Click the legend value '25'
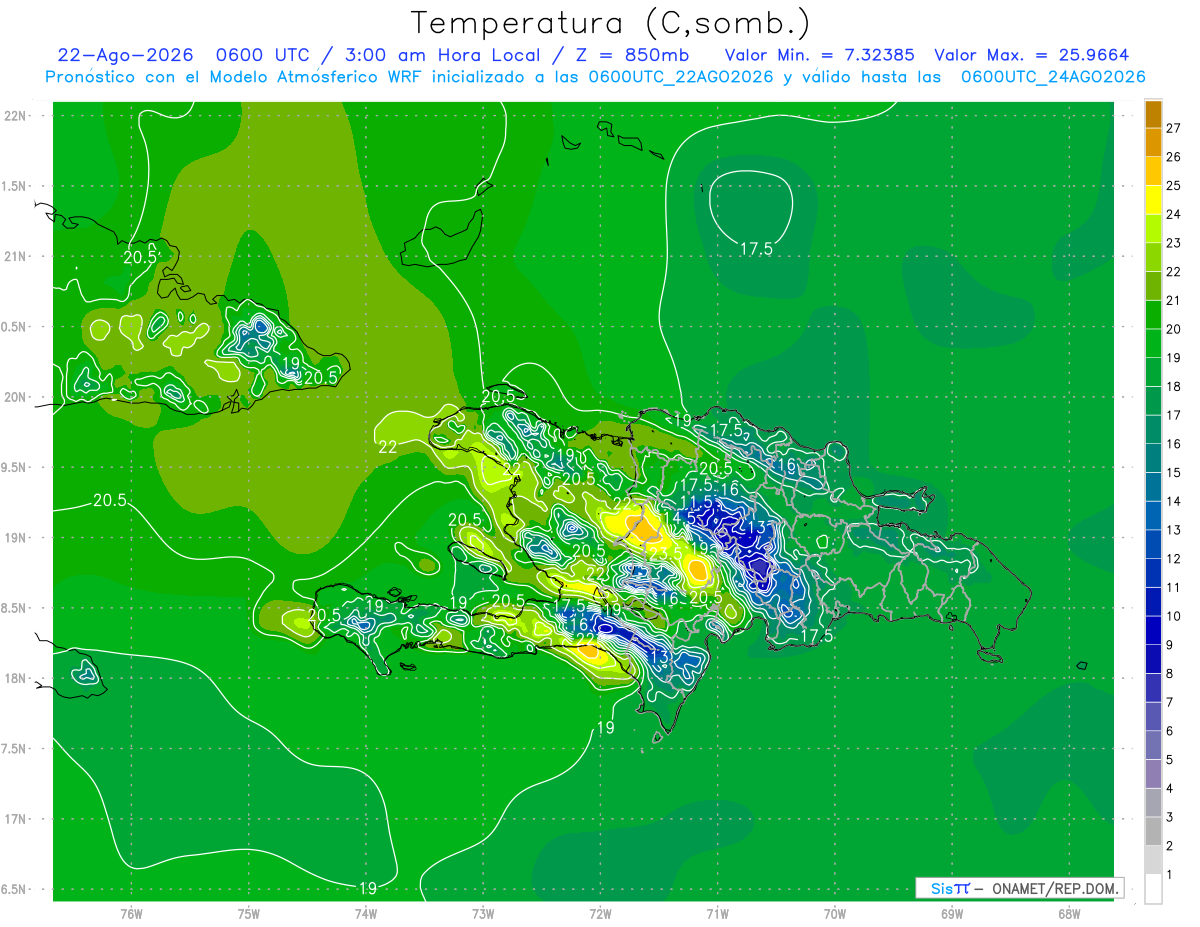The width and height of the screenshot is (1200, 927). 1173,185
